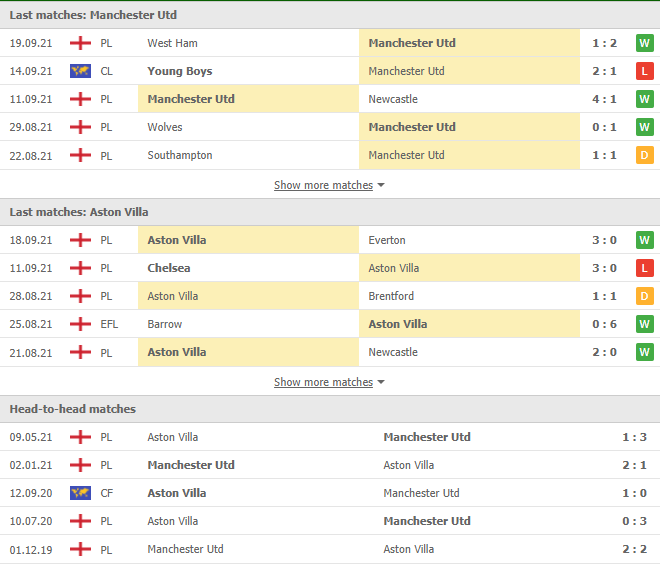Click the green W badge for West Ham match
This screenshot has height=564, width=660.
644,43
